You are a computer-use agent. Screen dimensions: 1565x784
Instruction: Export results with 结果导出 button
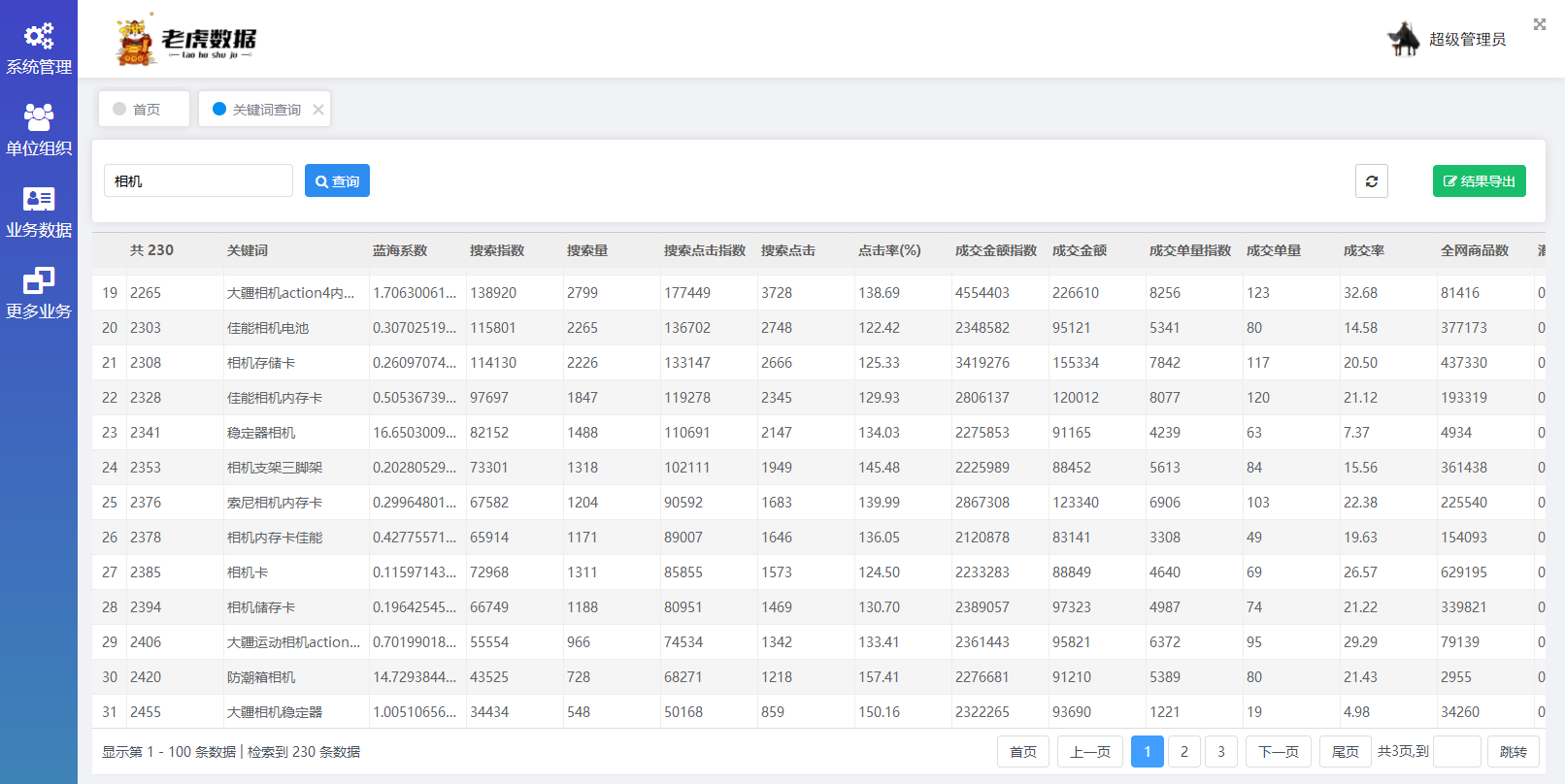coord(1479,181)
